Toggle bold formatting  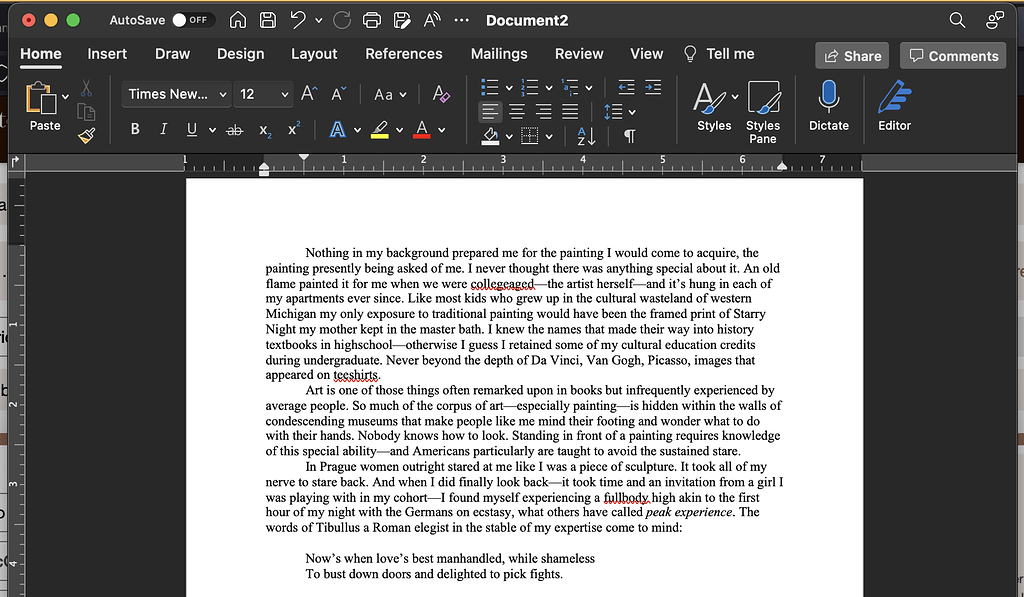click(x=135, y=129)
